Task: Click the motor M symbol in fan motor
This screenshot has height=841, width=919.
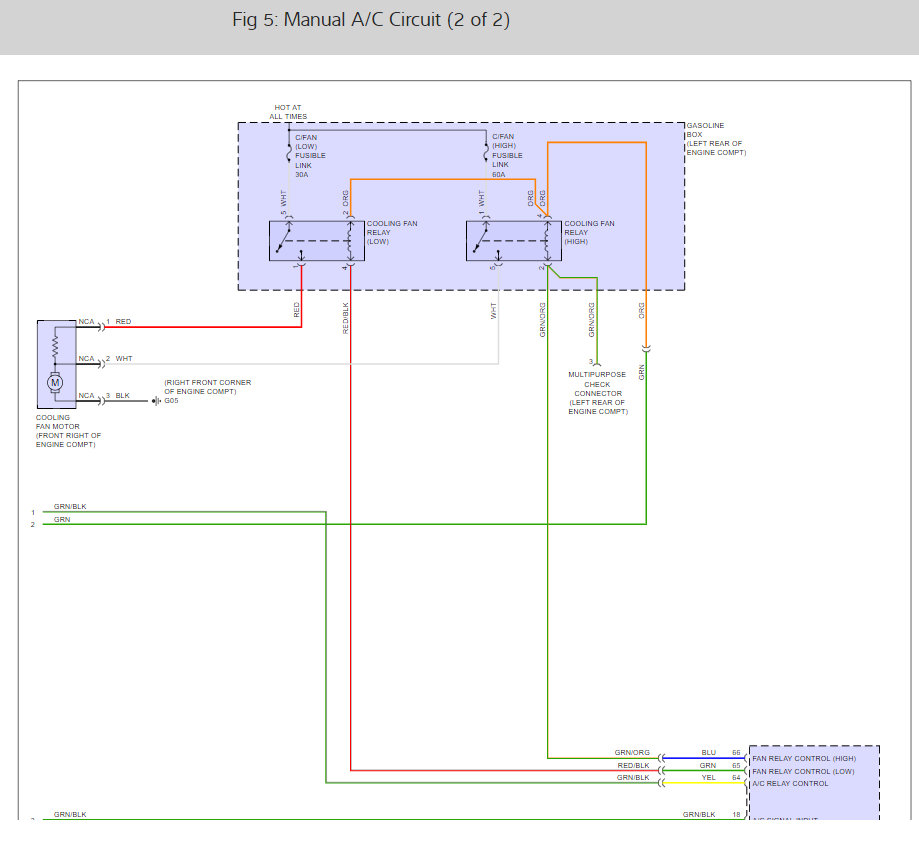Action: [x=55, y=383]
